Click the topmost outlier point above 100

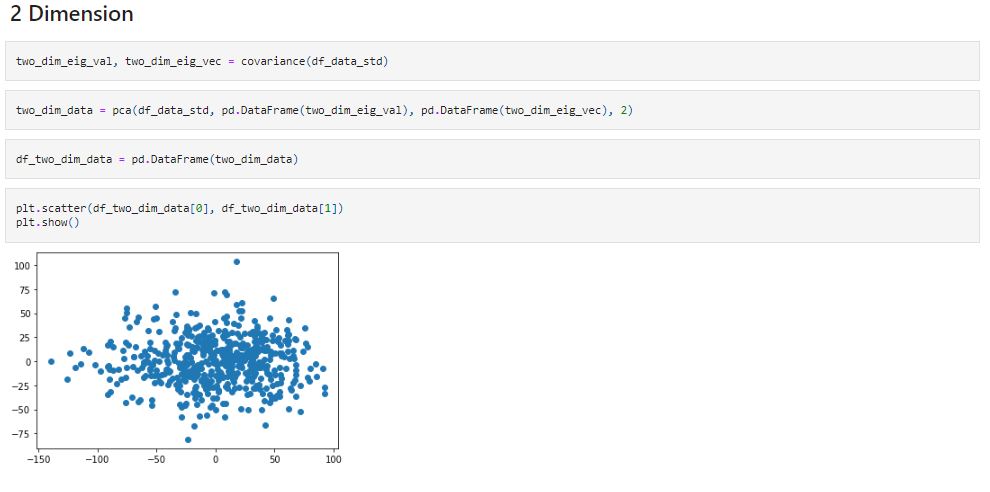pyautogui.click(x=237, y=261)
